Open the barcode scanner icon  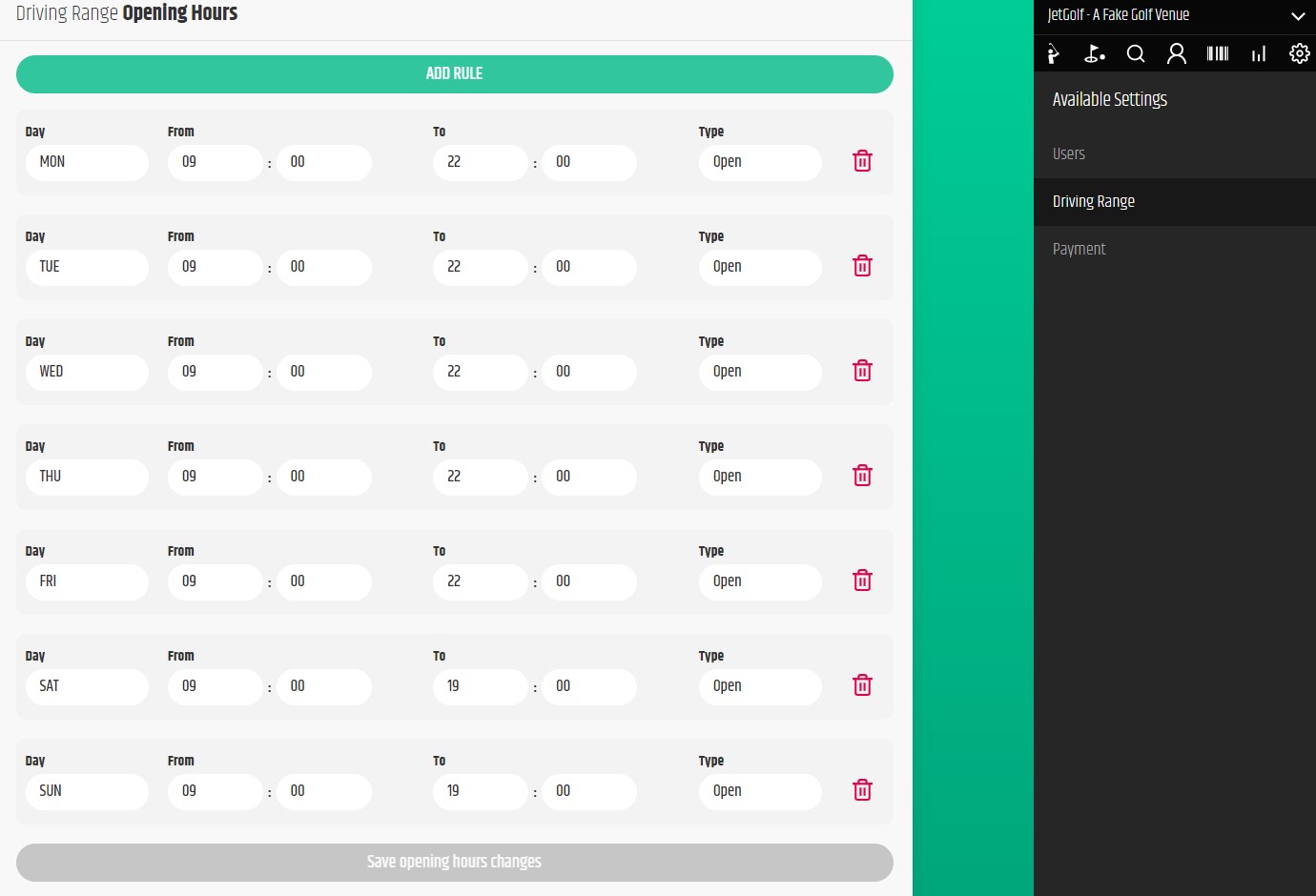click(1218, 53)
